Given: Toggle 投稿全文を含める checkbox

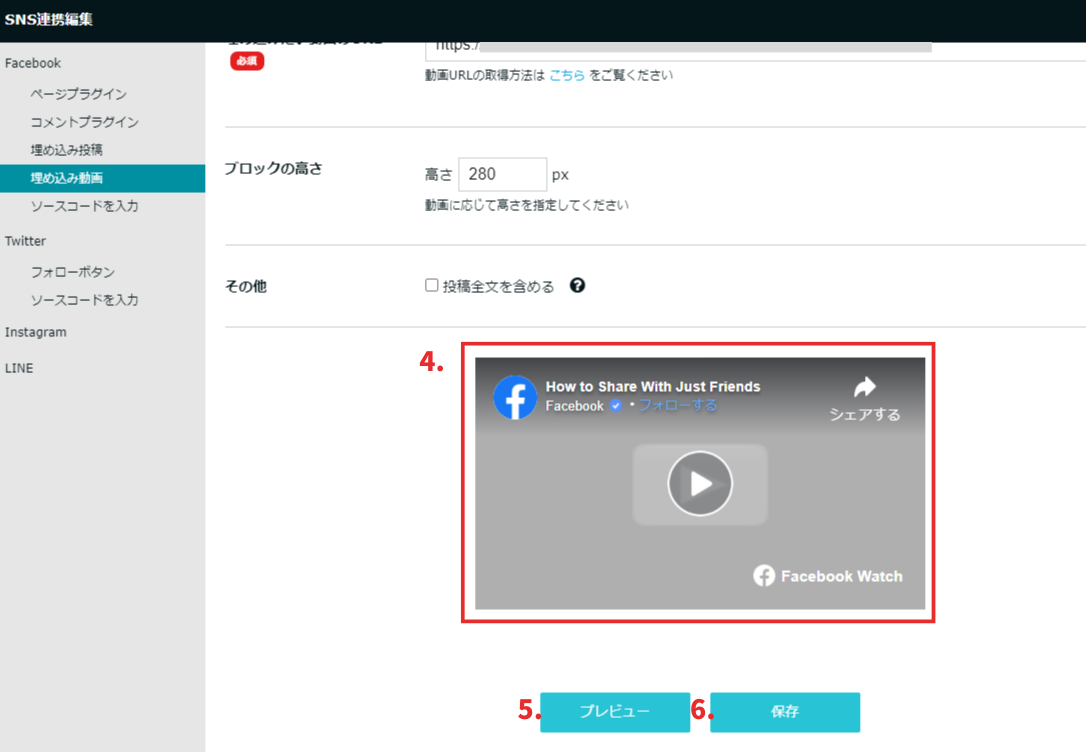Looking at the screenshot, I should (x=431, y=285).
